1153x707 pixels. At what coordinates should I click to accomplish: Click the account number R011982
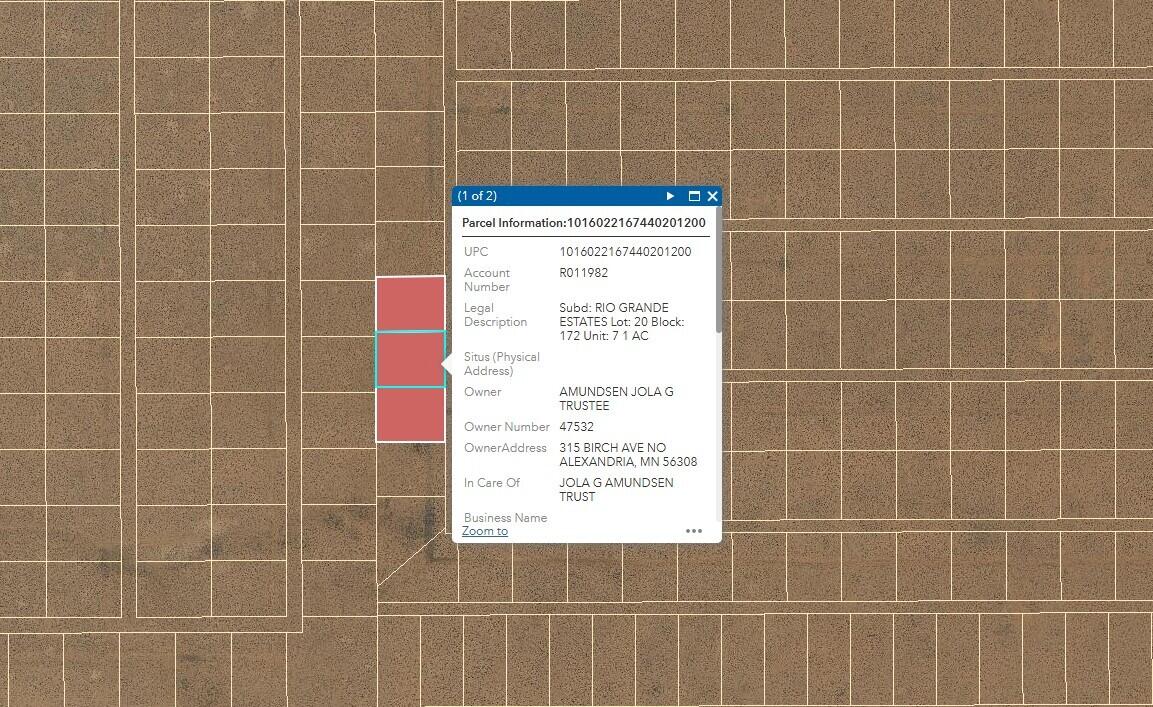coord(583,273)
